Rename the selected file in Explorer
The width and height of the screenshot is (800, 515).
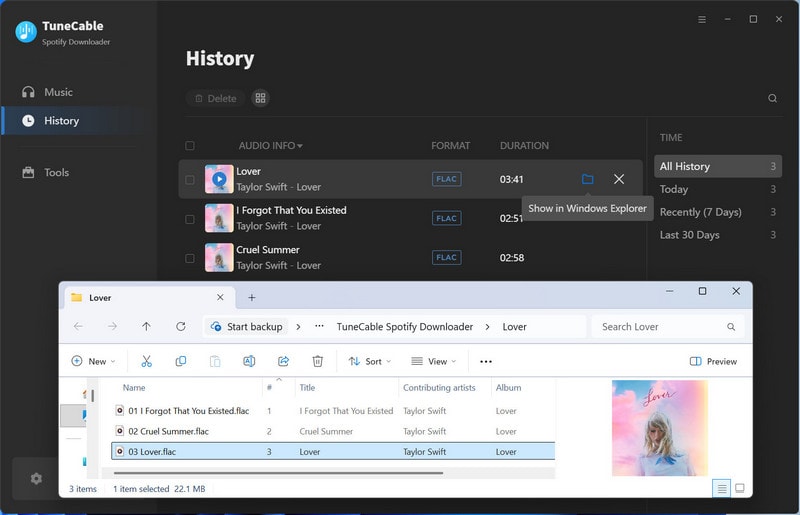tap(249, 361)
